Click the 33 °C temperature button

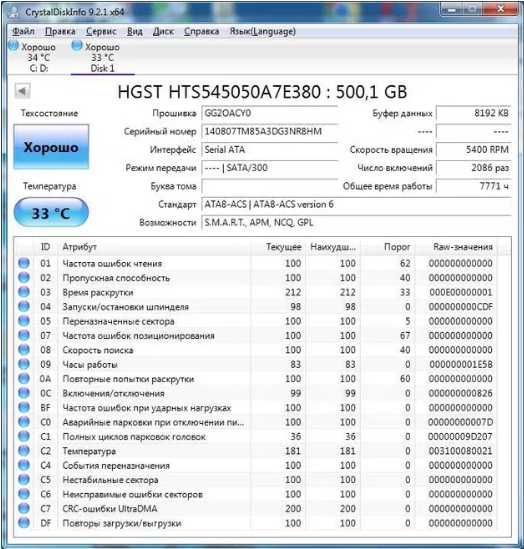click(x=51, y=213)
